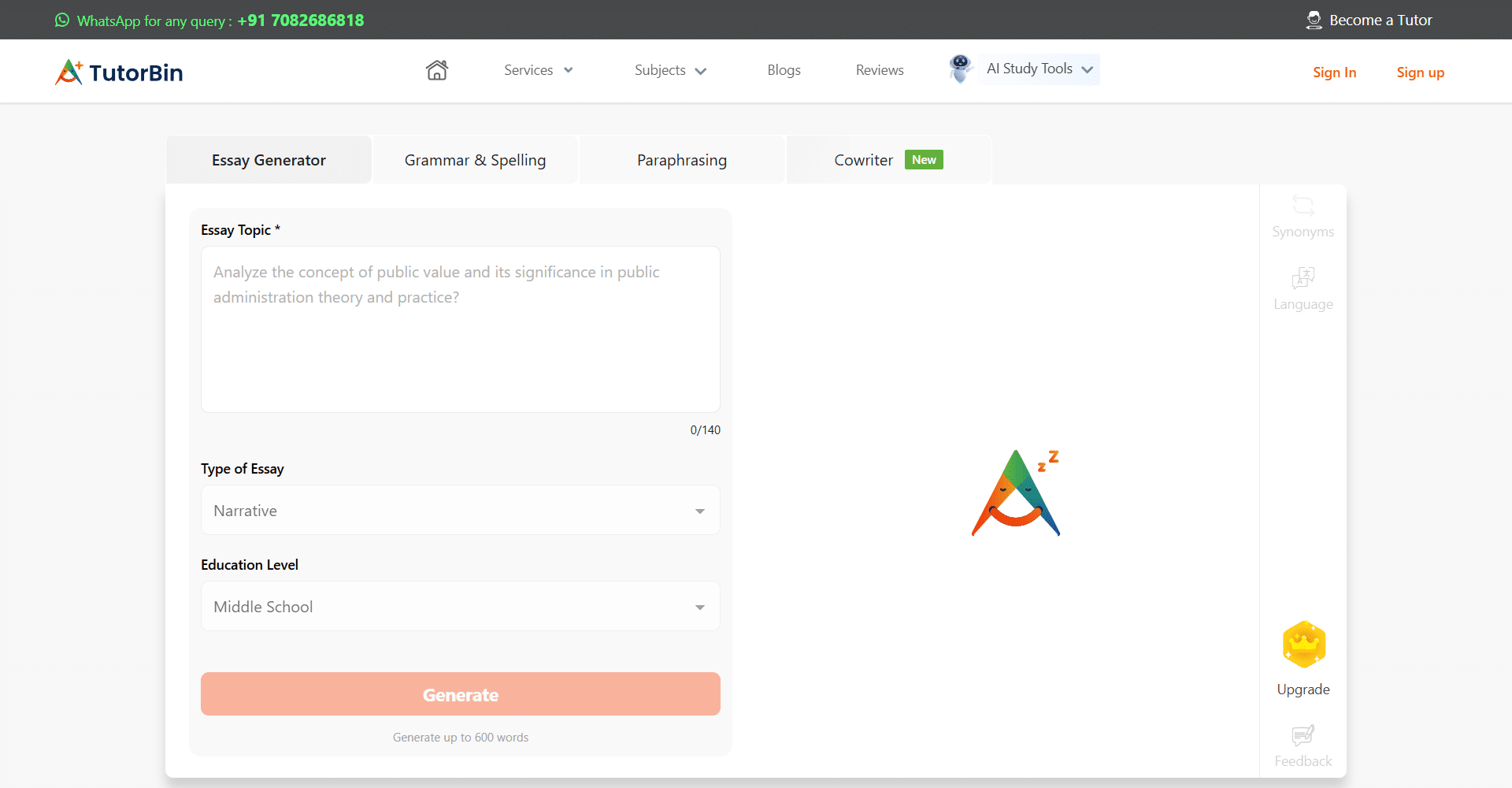
Task: Open the Synonyms tool icon
Action: [x=1303, y=206]
